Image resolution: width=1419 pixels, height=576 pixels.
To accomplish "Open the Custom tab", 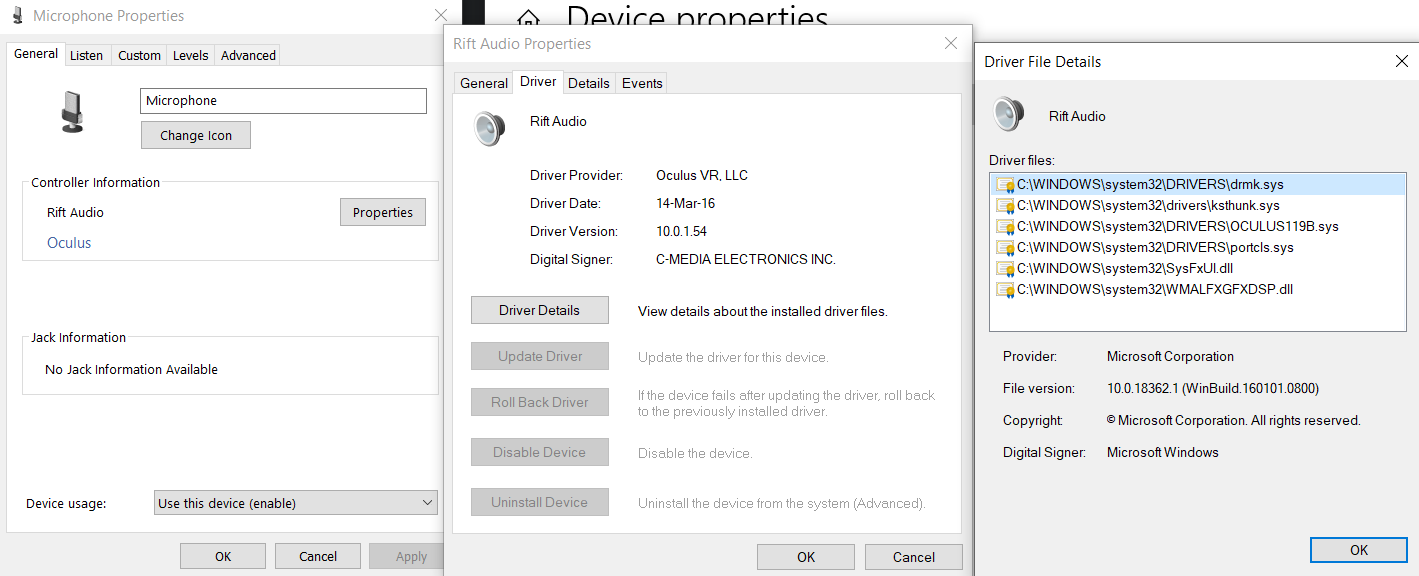I will 139,55.
